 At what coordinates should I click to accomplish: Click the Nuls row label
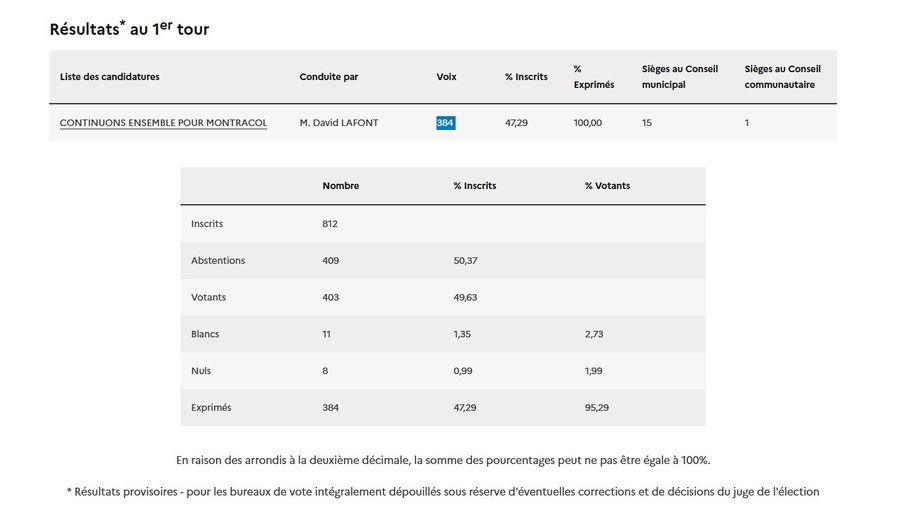(x=201, y=371)
